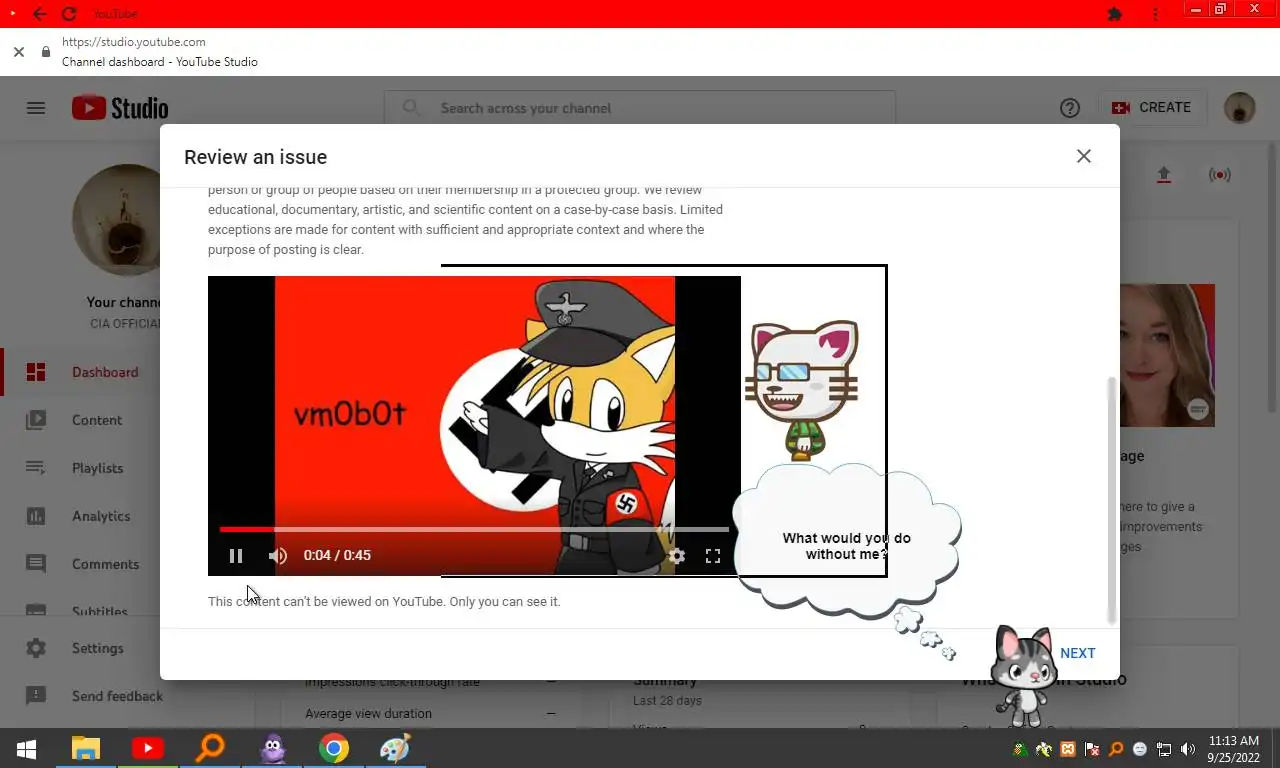Screen dimensions: 1280x768
Task: Open File Explorer from the taskbar
Action: click(x=86, y=748)
